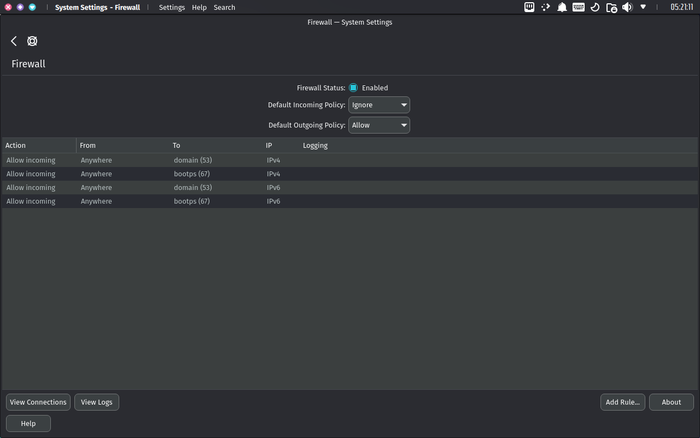
Task: Open notifications bell in system tray
Action: click(x=562, y=7)
